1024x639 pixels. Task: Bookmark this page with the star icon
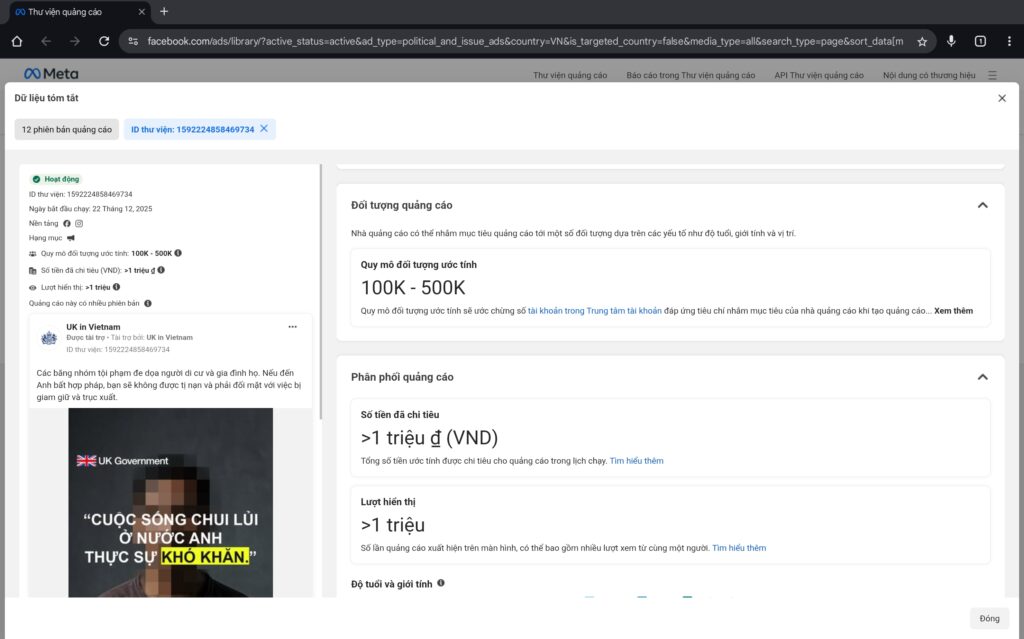[x=922, y=41]
